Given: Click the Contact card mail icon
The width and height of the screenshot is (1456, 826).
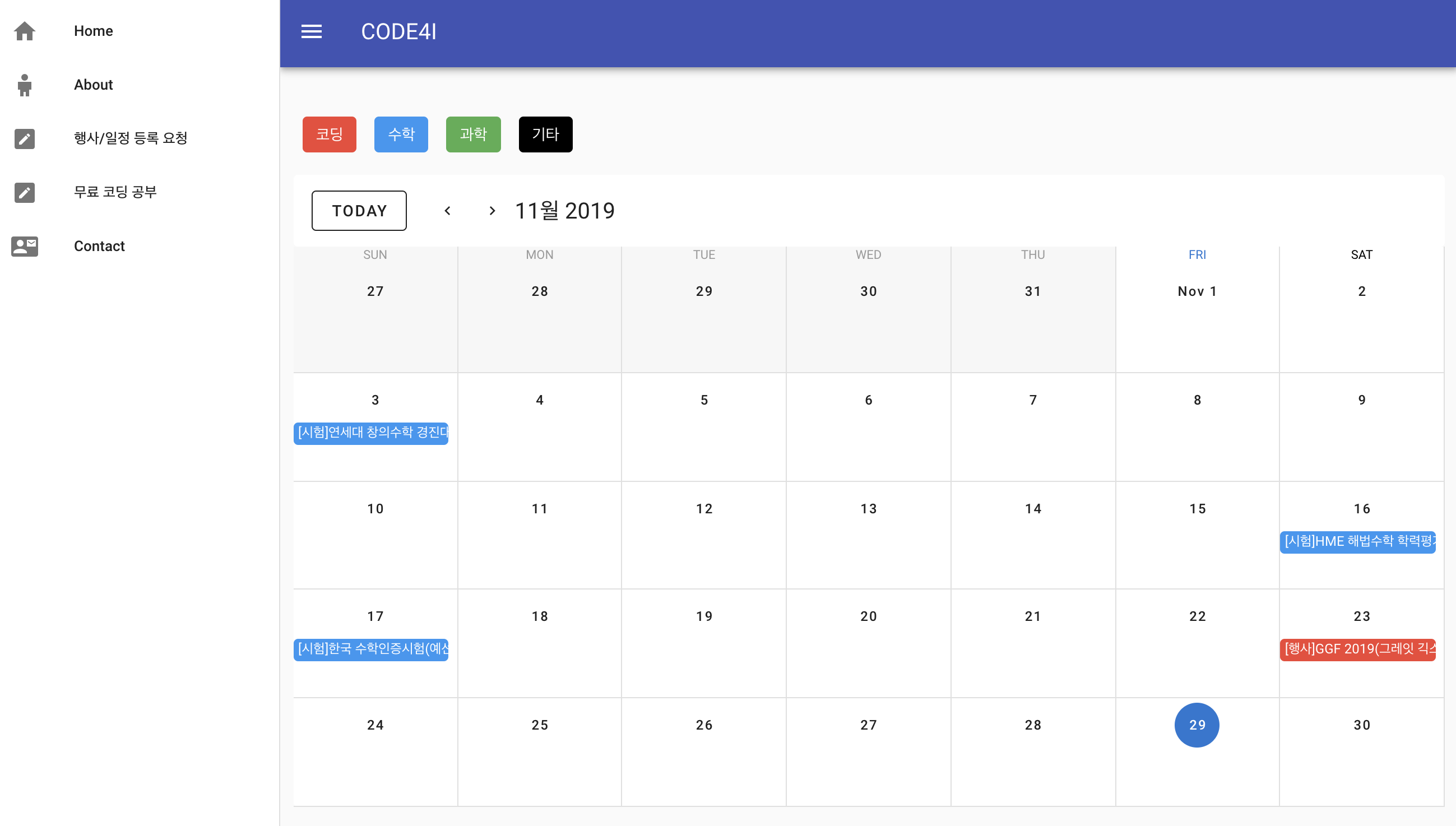Looking at the screenshot, I should pos(25,246).
